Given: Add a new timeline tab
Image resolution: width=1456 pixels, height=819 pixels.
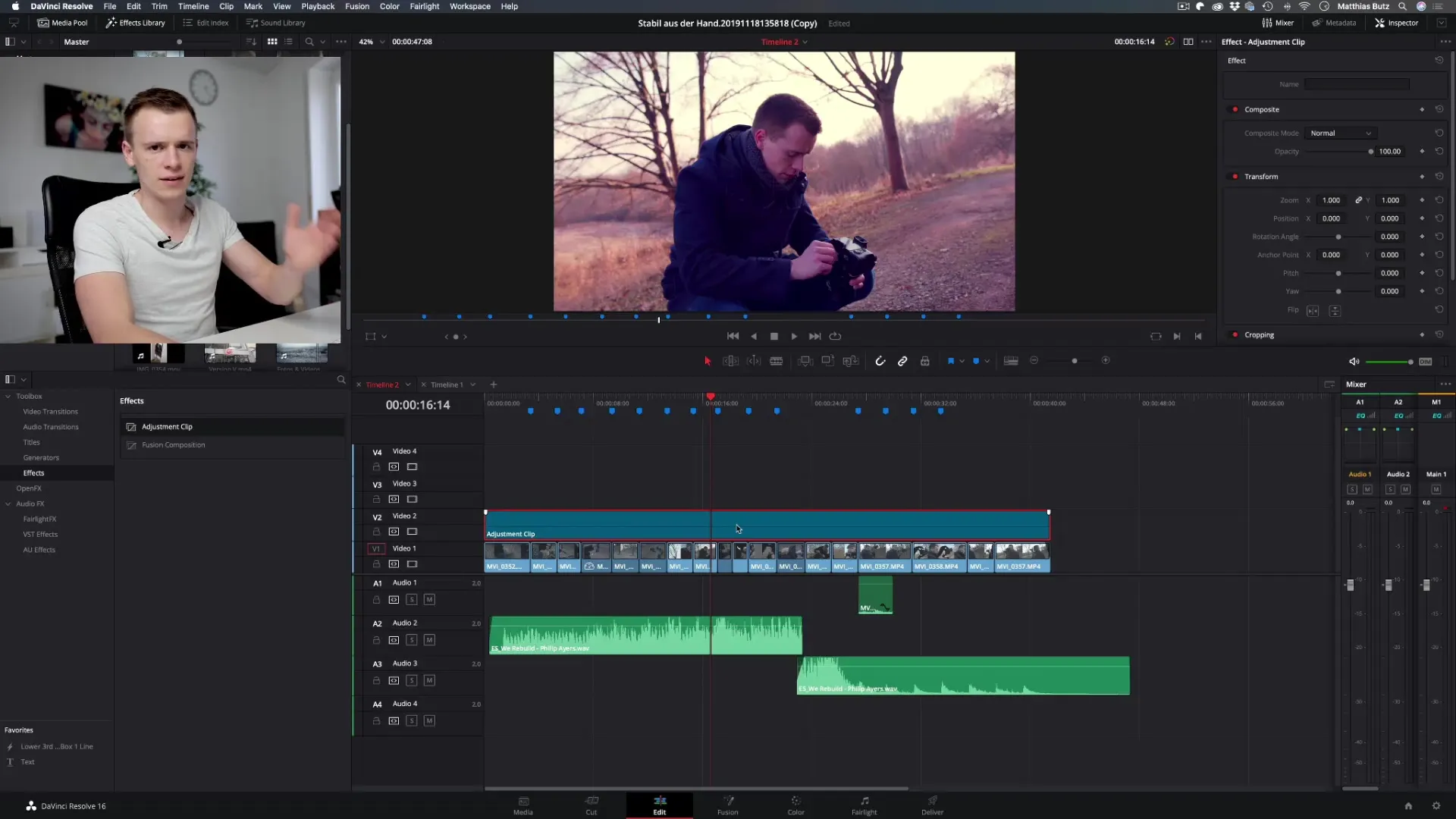Looking at the screenshot, I should tap(494, 385).
